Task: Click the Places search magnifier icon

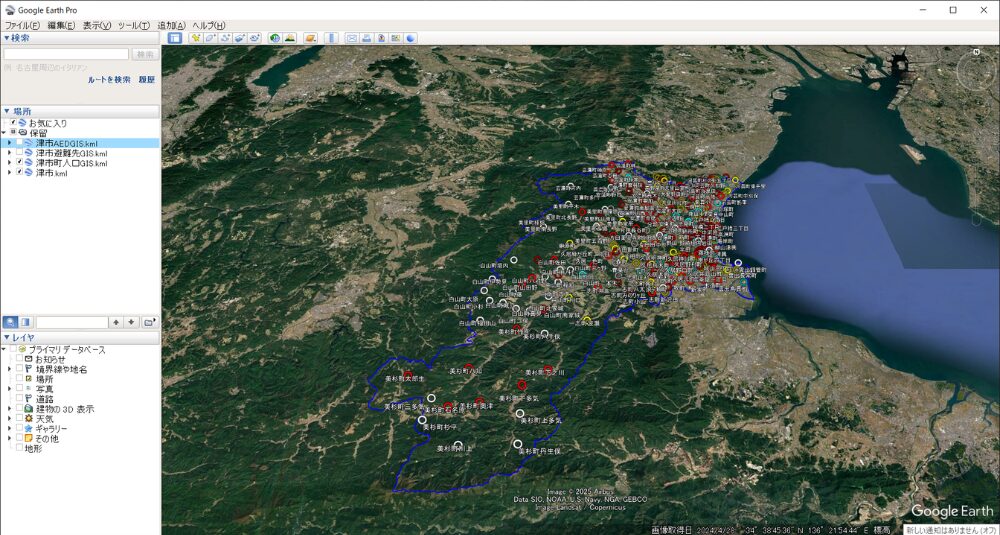Action: [10, 322]
